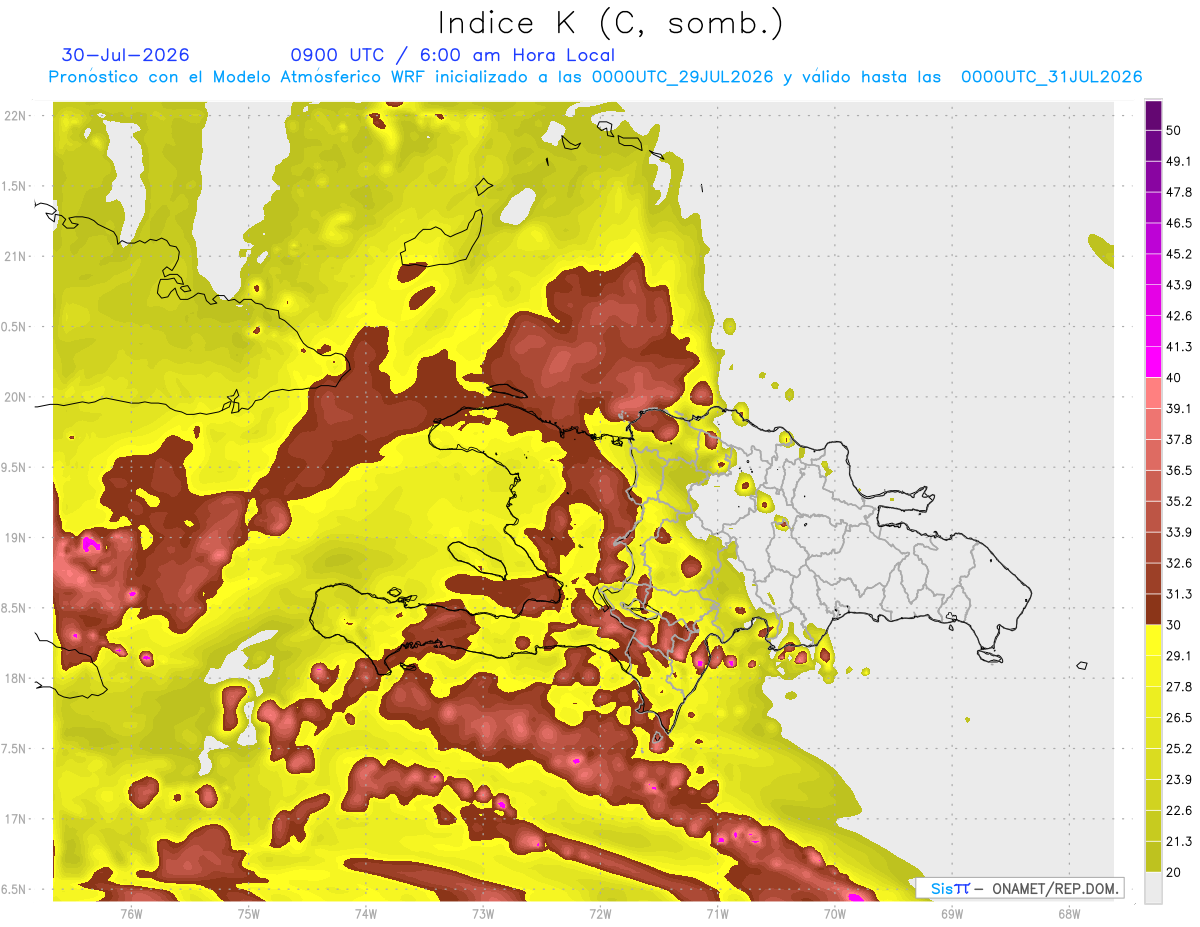Click the latitude axis label '22N'

[16, 116]
